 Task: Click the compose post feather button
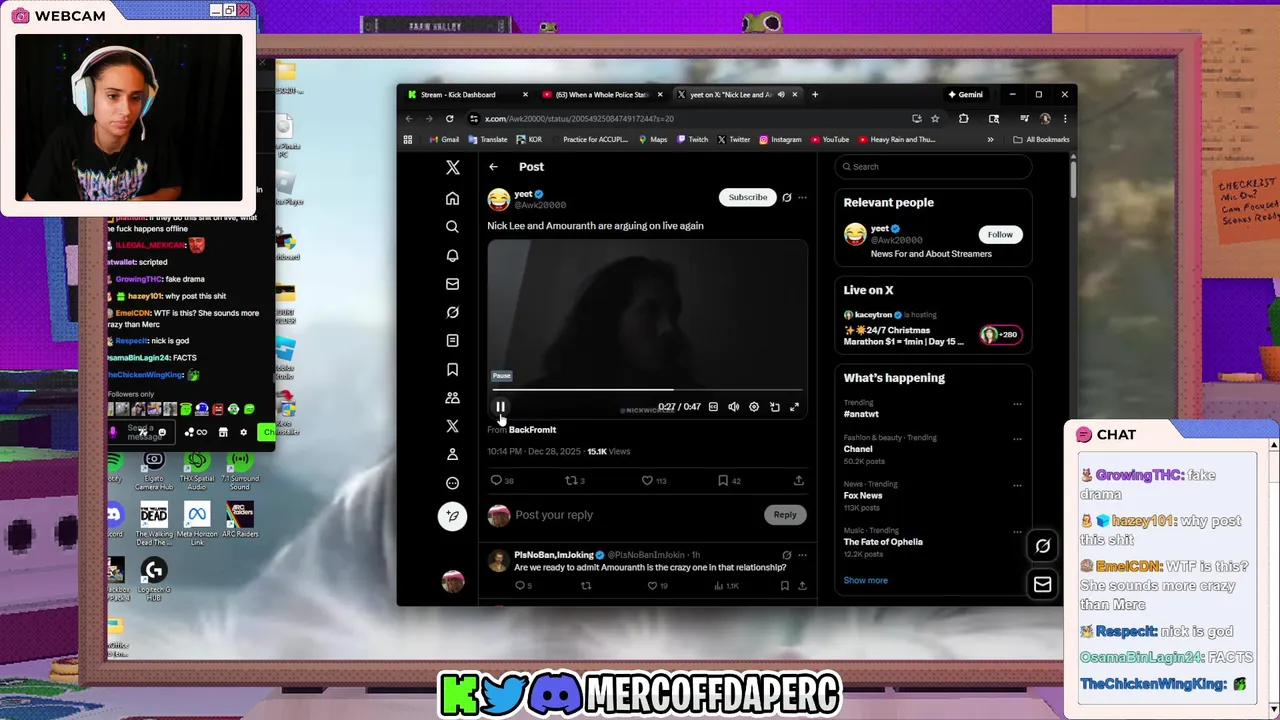click(x=452, y=516)
